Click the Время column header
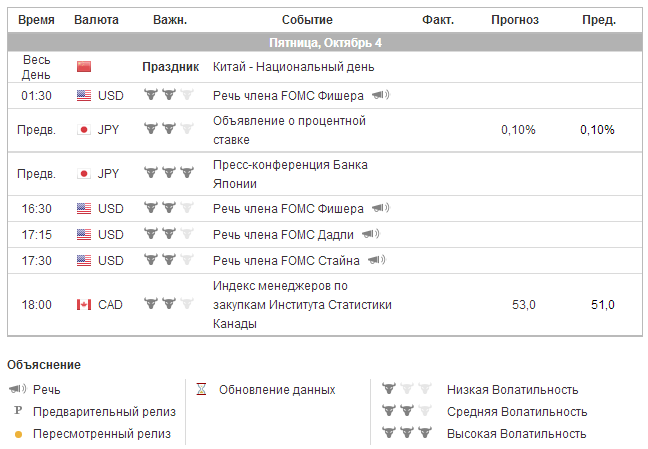 37,20
